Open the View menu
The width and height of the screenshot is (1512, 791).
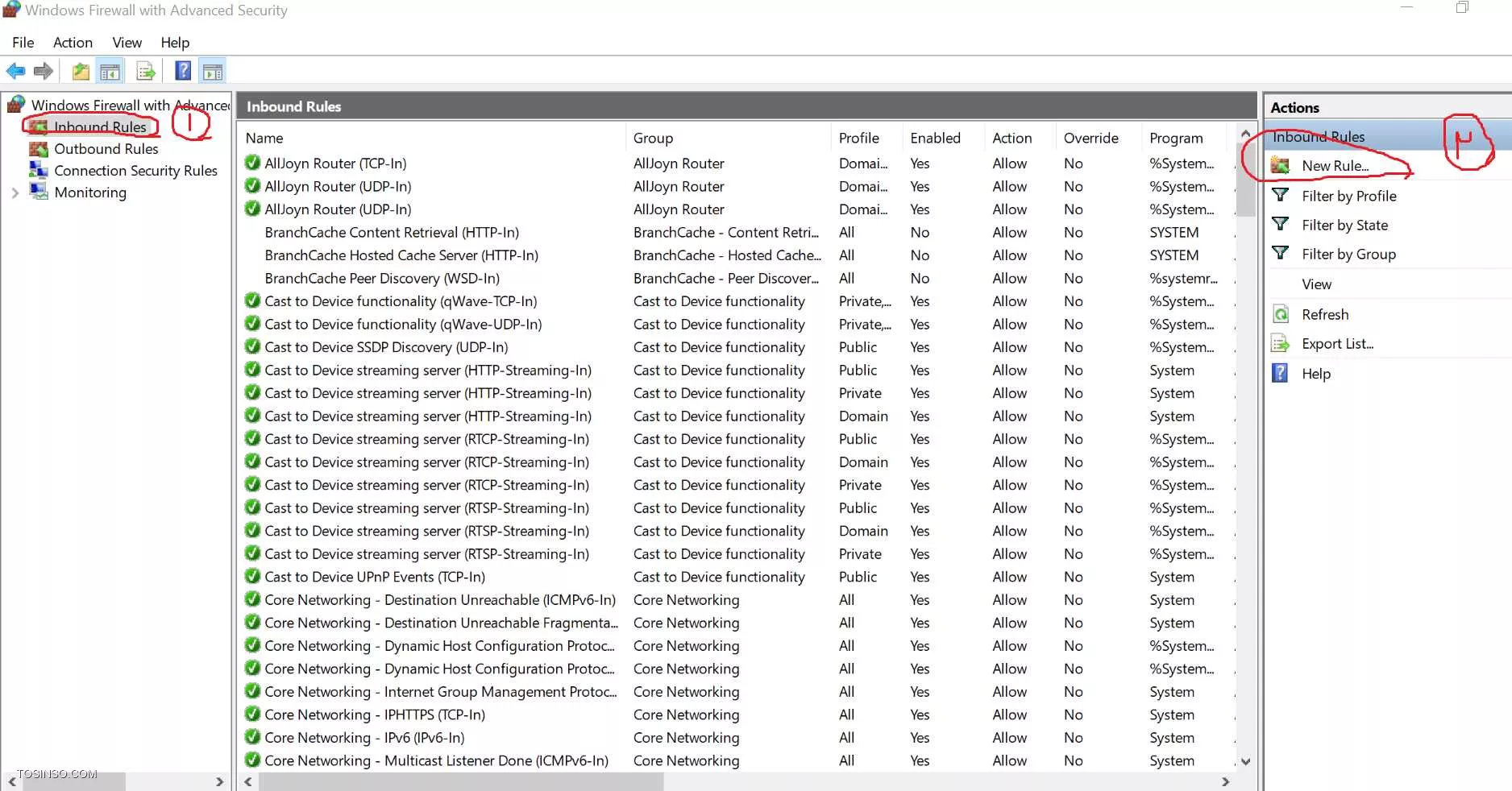click(x=127, y=43)
